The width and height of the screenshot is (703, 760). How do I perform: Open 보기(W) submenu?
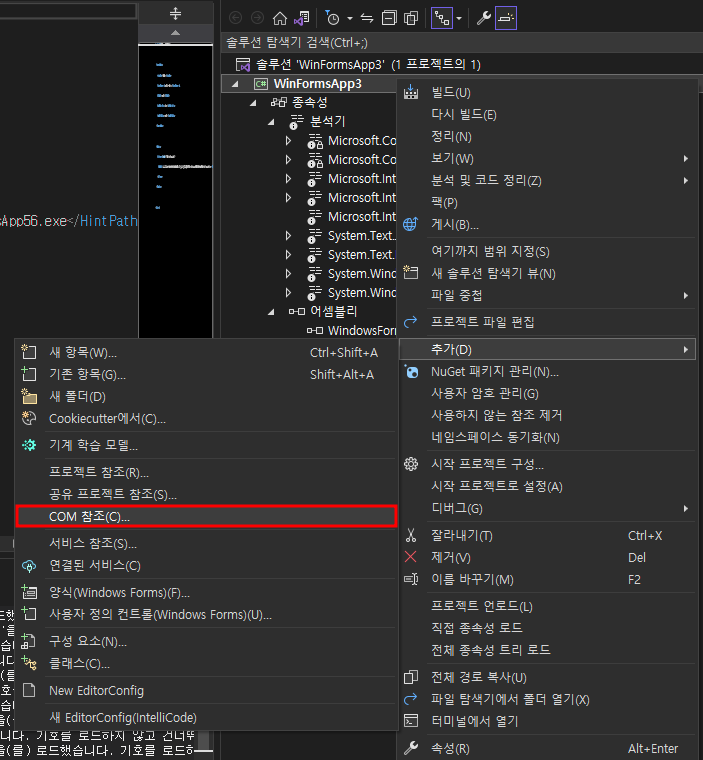coord(547,158)
